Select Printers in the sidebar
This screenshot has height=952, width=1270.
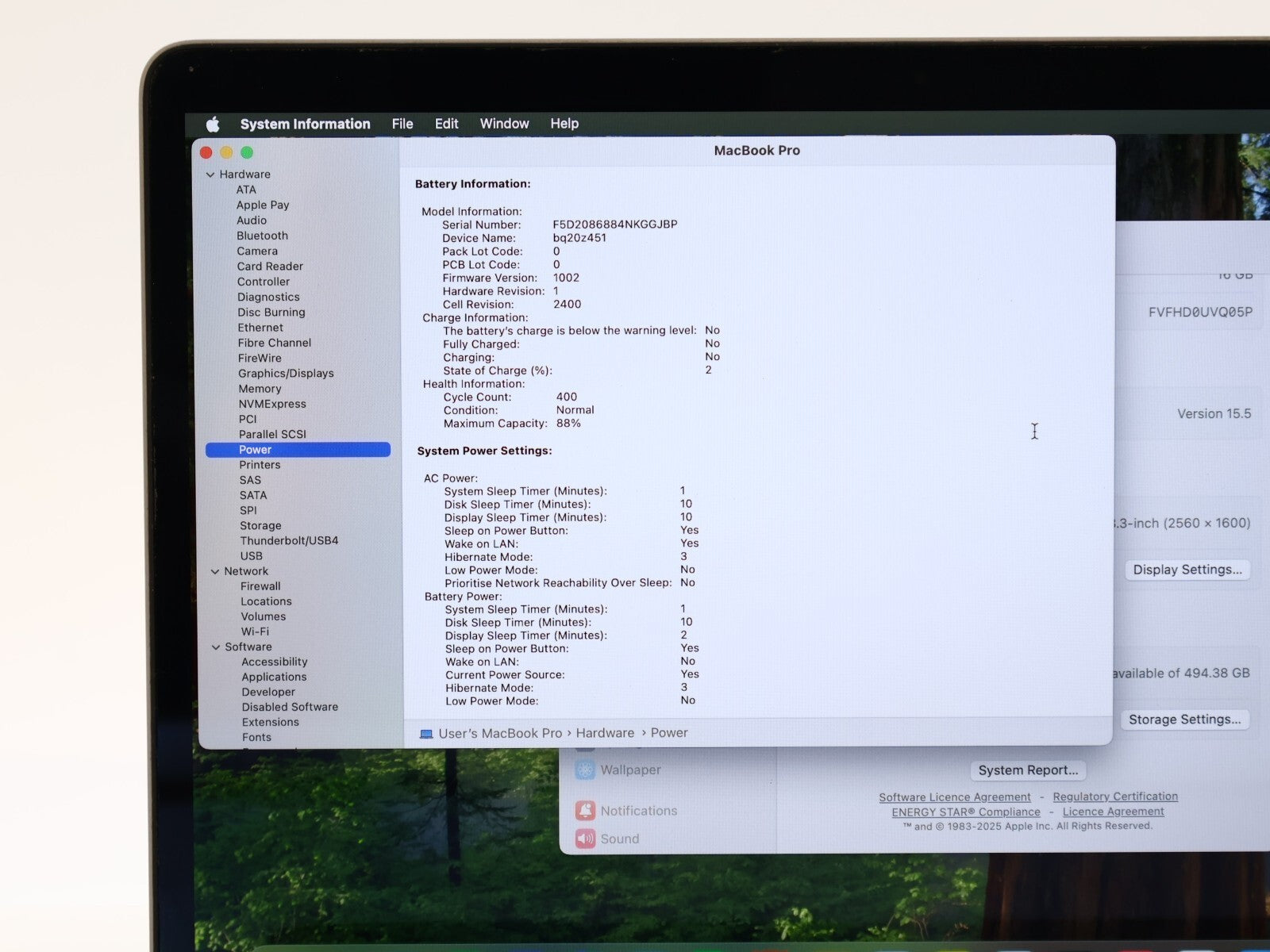tap(260, 465)
